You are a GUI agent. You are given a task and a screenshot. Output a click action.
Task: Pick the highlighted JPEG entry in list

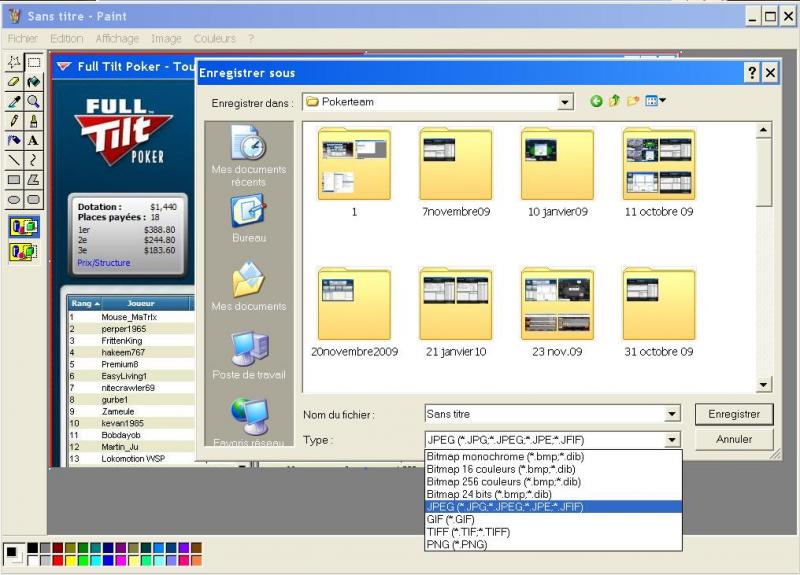tap(553, 507)
